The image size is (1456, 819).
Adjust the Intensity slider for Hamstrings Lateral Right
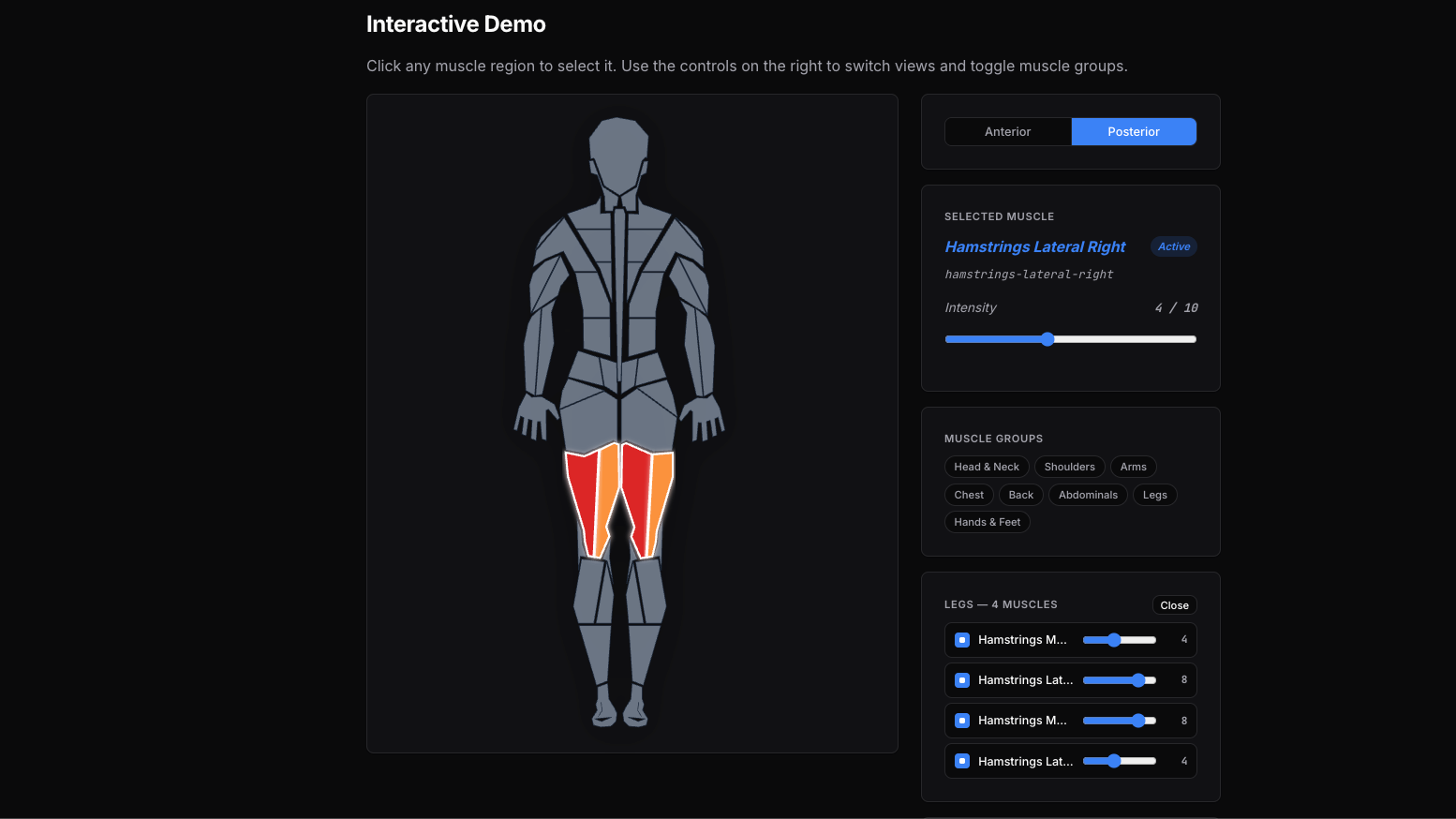tap(1047, 339)
